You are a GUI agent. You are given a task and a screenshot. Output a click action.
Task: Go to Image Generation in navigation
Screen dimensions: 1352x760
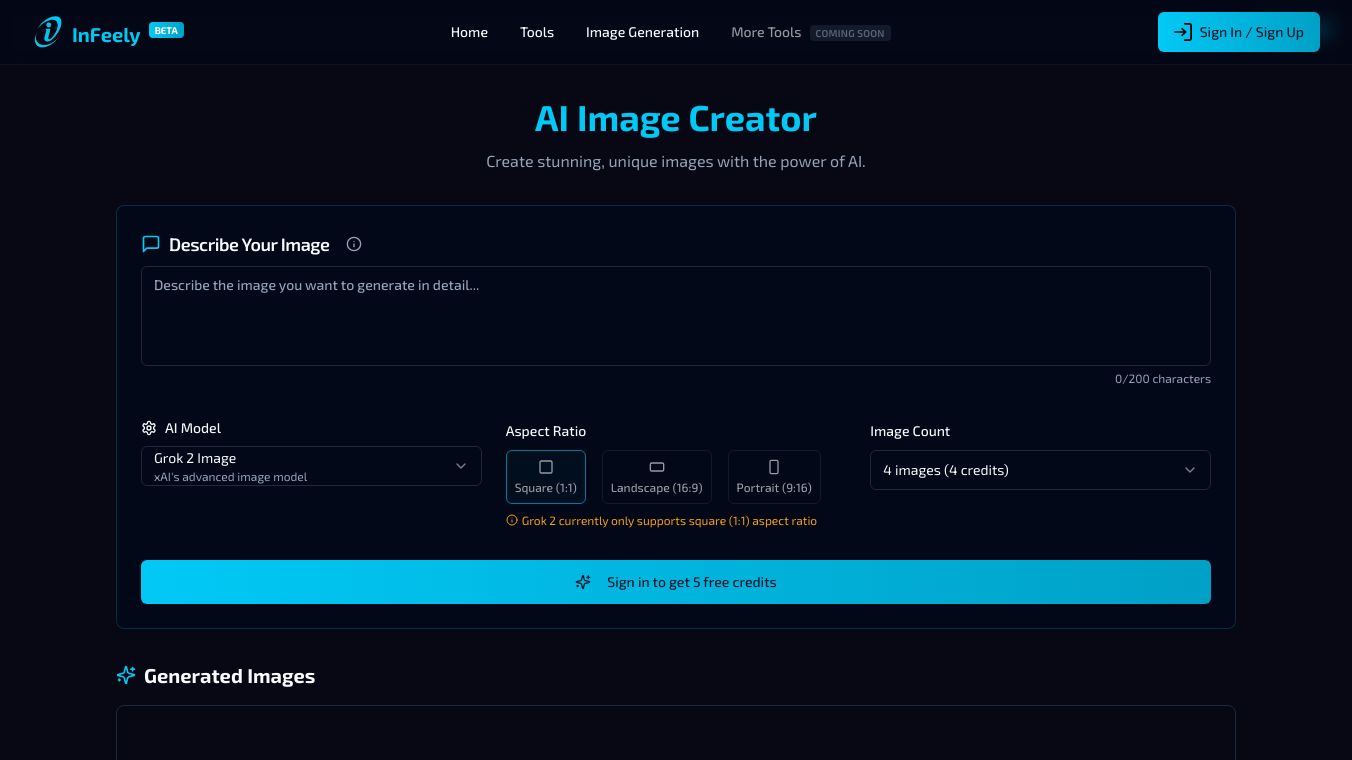coord(642,32)
